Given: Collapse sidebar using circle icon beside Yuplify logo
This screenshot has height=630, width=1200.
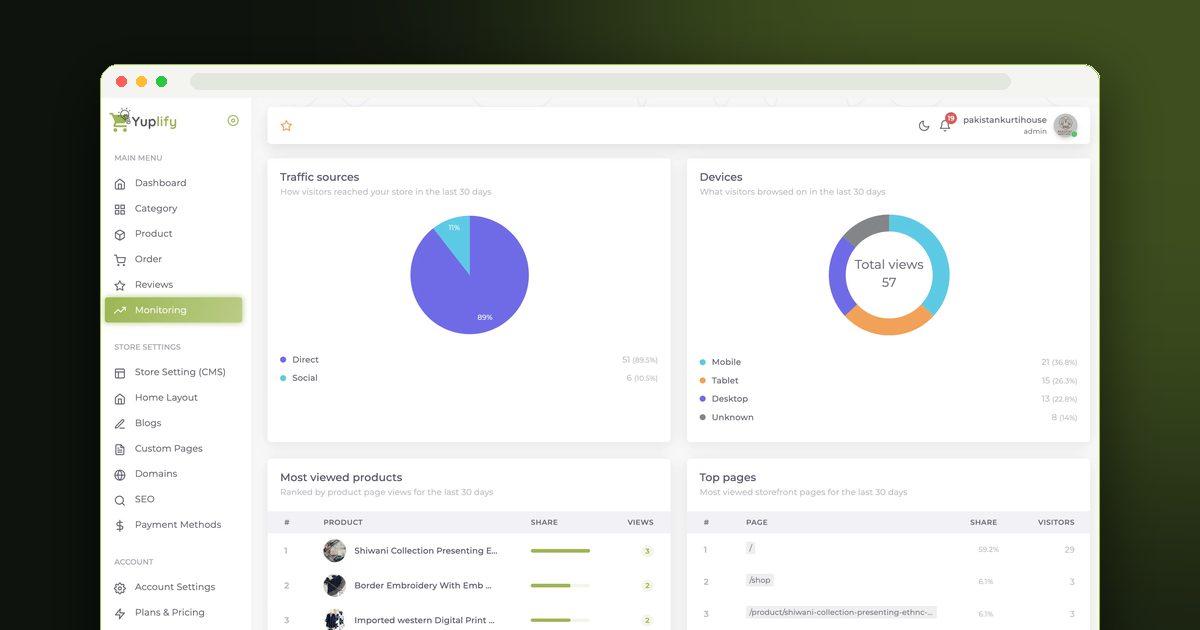Looking at the screenshot, I should 233,121.
